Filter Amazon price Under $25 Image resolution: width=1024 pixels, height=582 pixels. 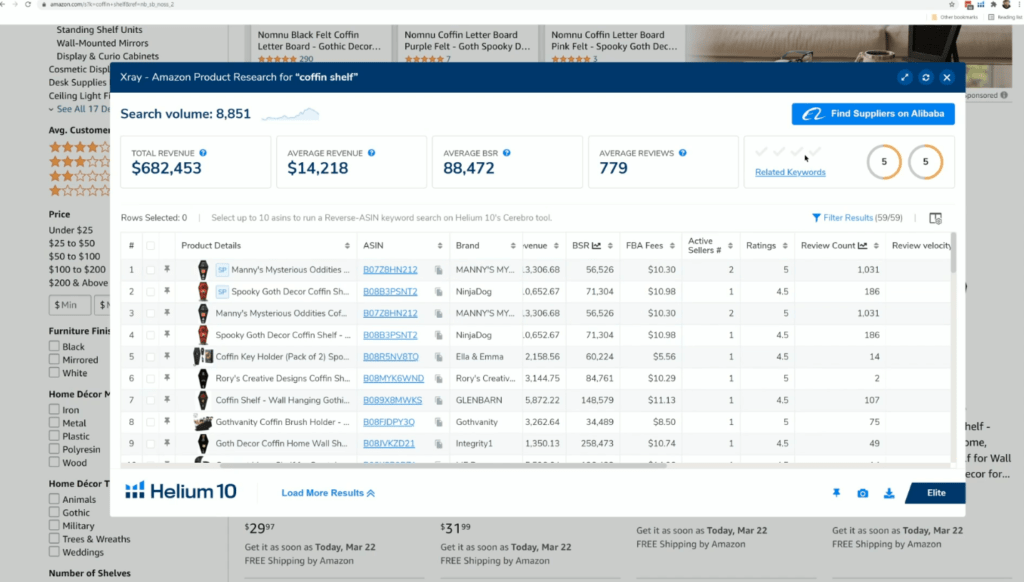71,230
